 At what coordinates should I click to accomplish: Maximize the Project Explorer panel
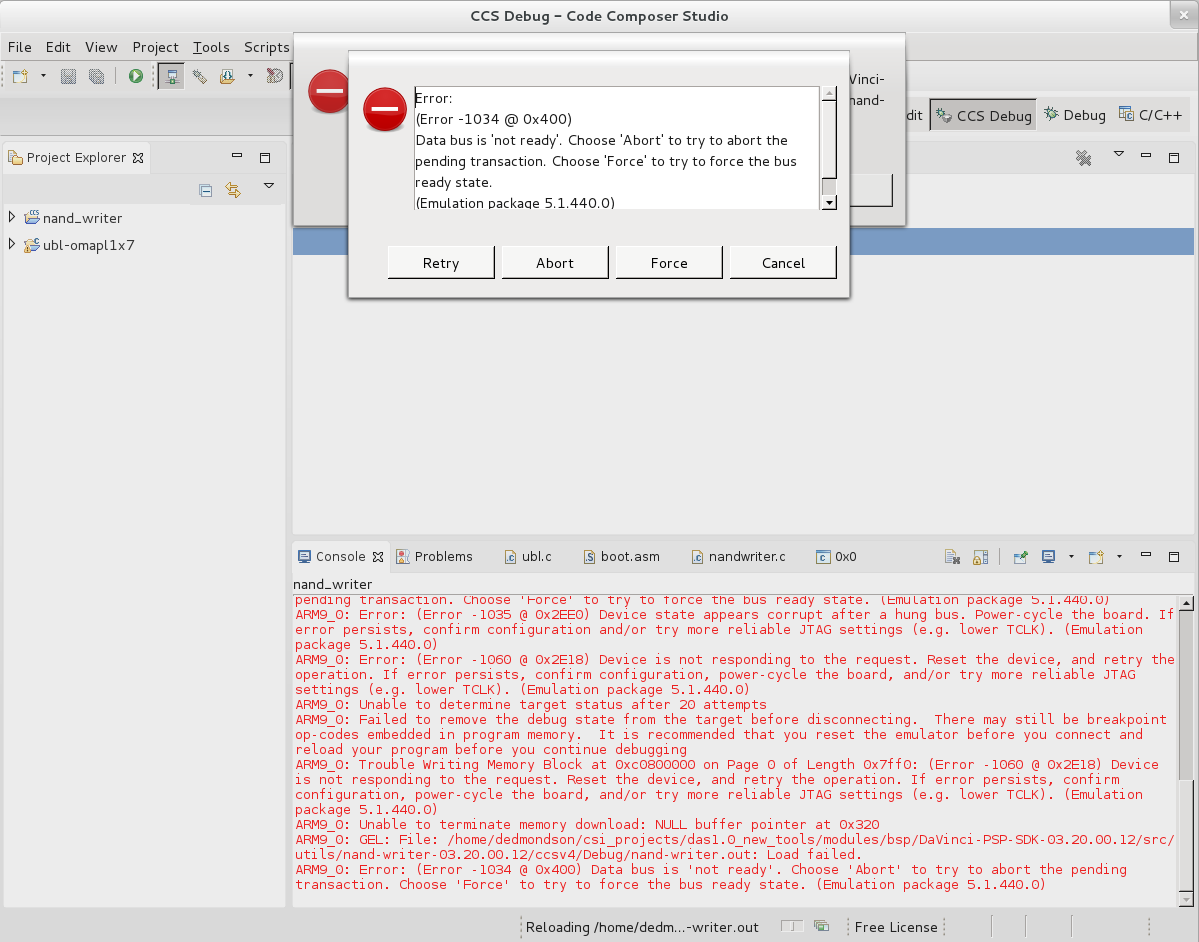click(265, 158)
